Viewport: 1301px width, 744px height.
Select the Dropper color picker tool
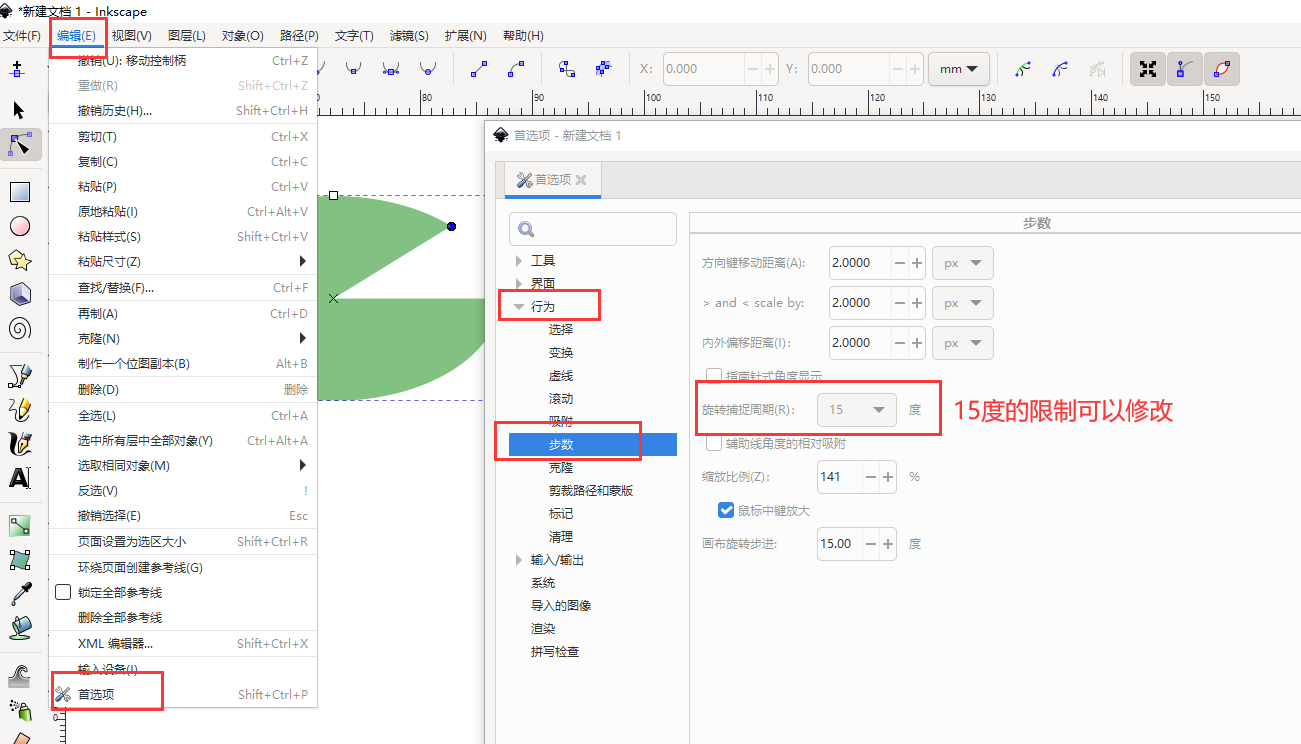pos(19,593)
